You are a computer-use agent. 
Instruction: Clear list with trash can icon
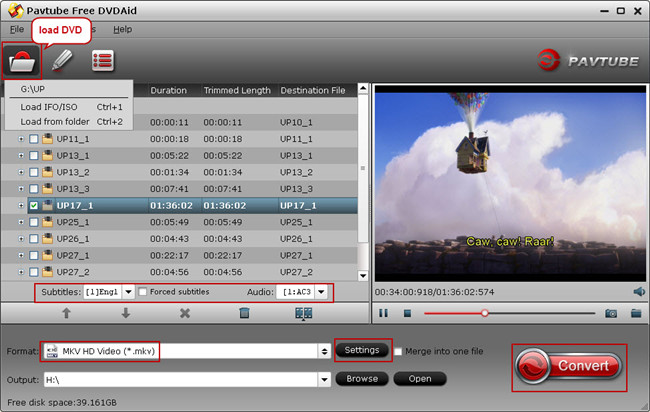point(244,313)
